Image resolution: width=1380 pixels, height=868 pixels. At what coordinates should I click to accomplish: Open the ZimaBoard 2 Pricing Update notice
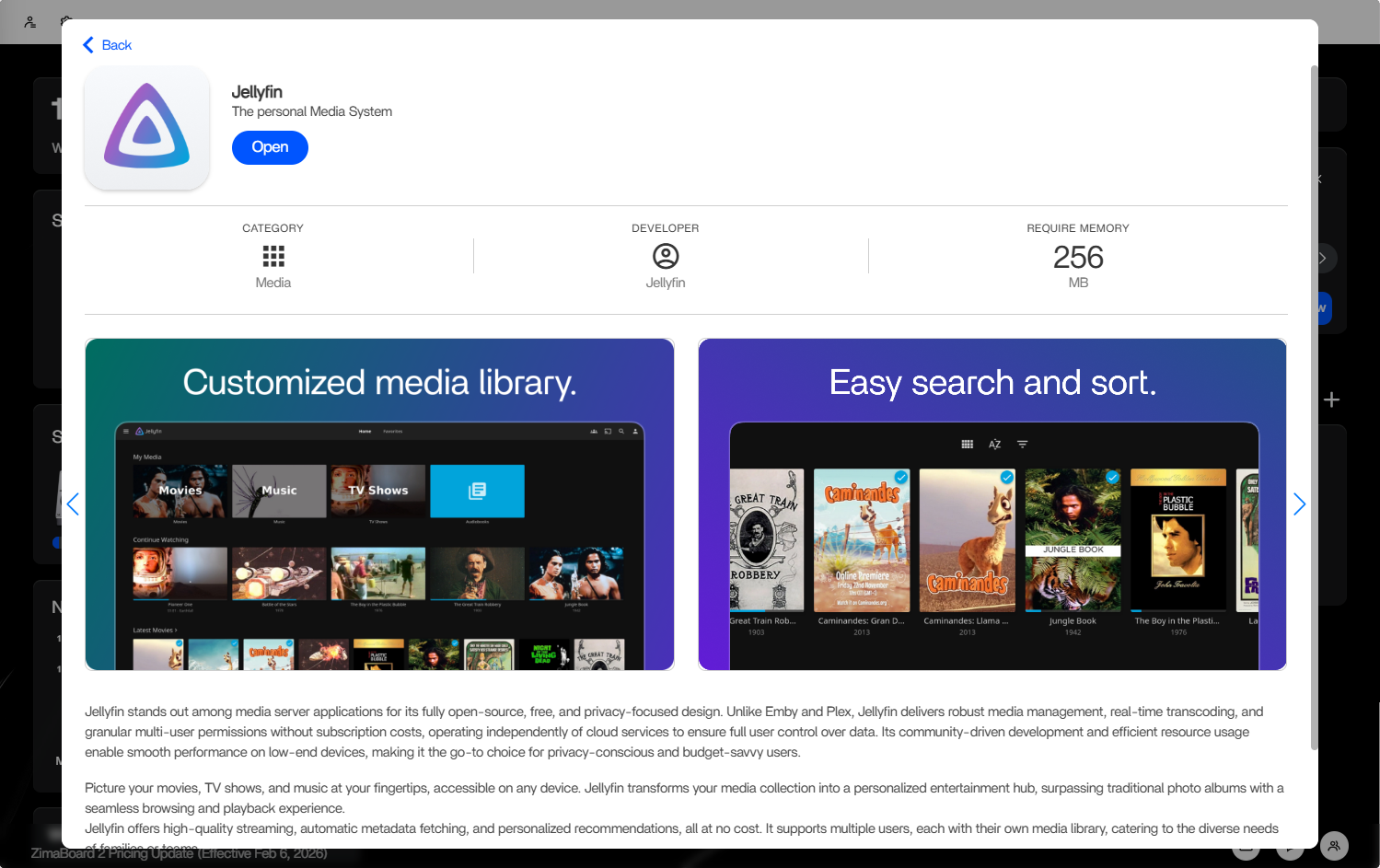click(x=180, y=853)
